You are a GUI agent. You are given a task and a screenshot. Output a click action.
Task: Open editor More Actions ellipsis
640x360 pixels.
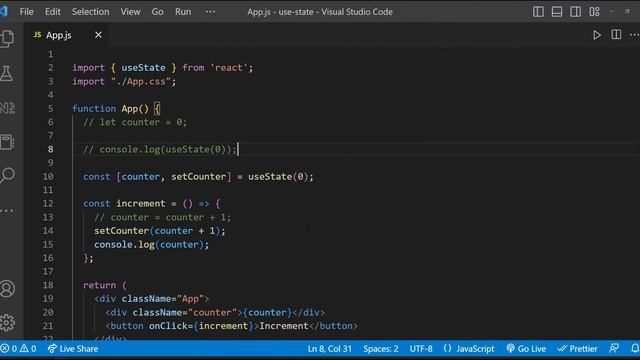pyautogui.click(x=634, y=35)
